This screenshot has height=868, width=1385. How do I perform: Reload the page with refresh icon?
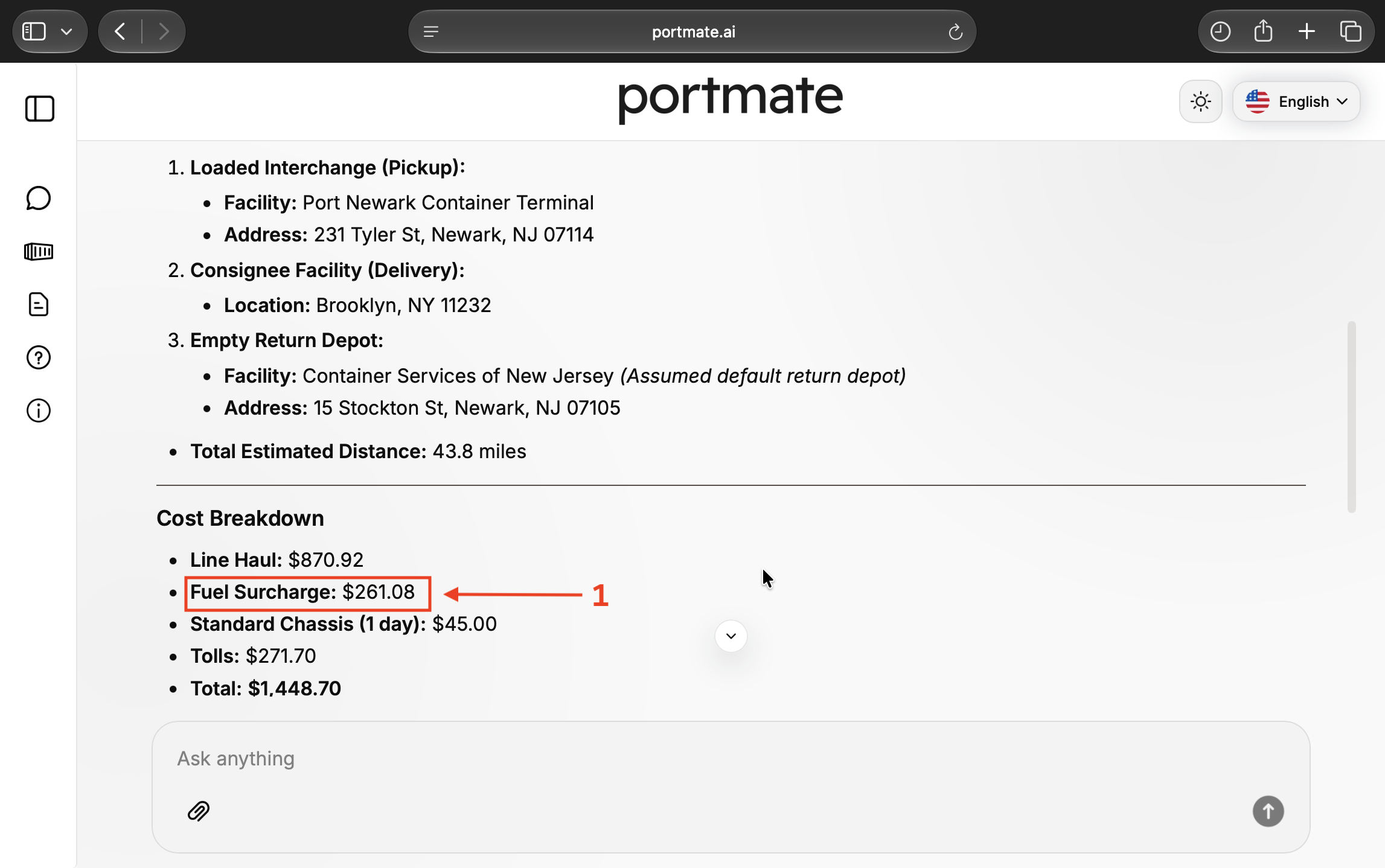[x=955, y=31]
